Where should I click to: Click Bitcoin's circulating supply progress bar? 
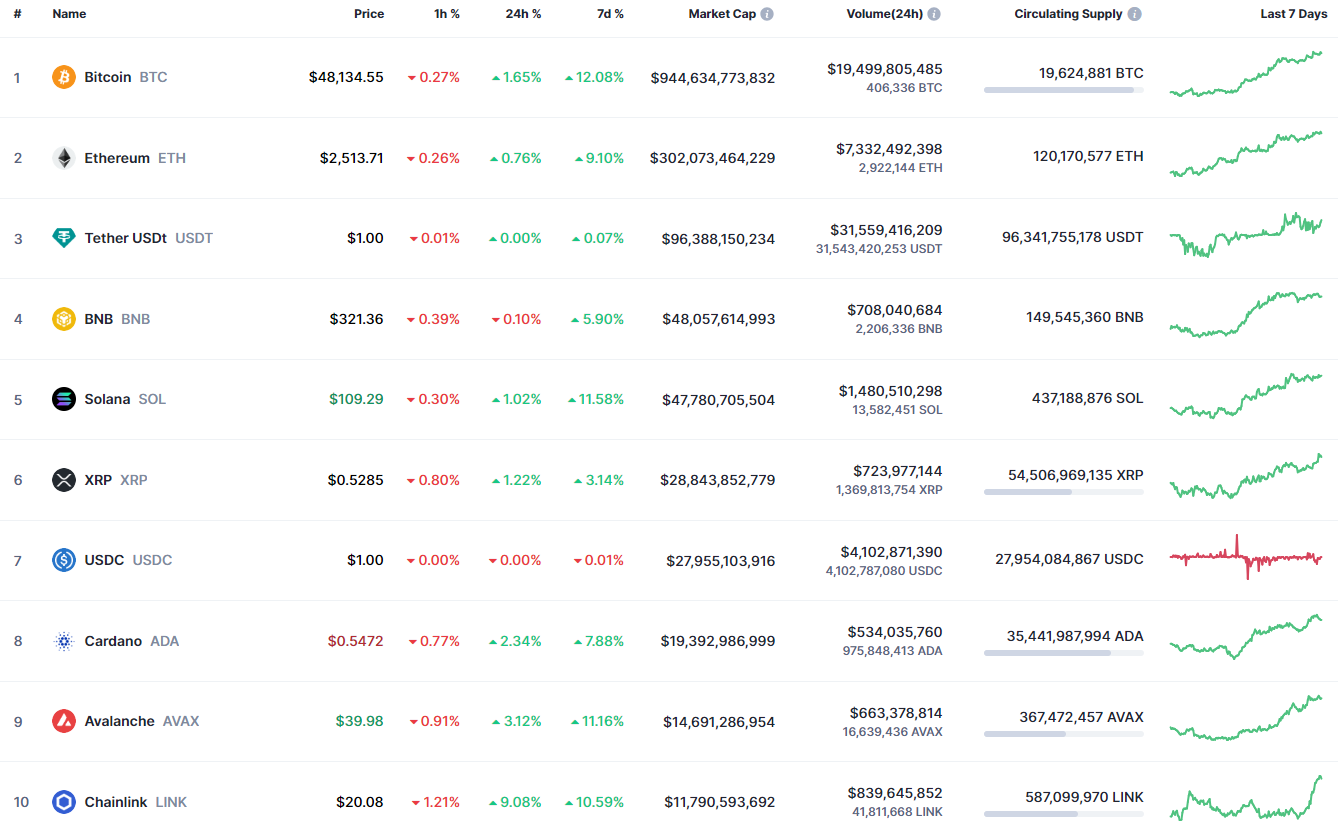[x=1063, y=90]
